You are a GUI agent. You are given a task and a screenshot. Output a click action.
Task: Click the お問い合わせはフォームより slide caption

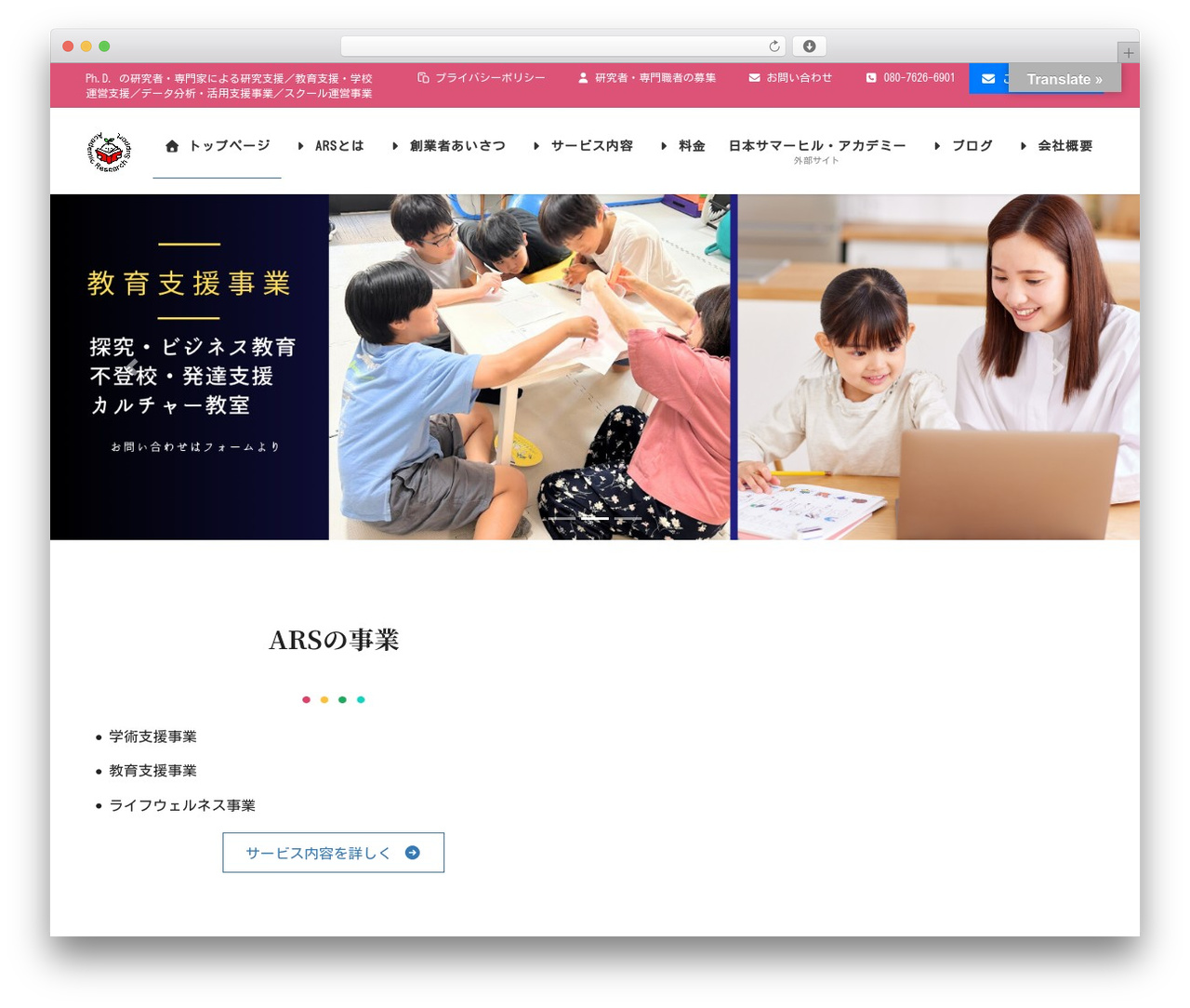(x=195, y=447)
